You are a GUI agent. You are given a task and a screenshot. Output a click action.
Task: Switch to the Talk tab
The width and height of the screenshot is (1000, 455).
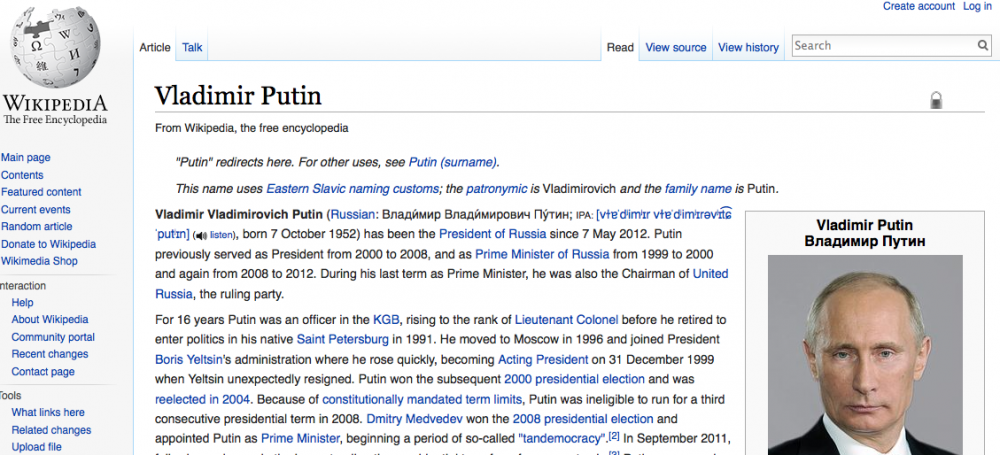click(192, 47)
